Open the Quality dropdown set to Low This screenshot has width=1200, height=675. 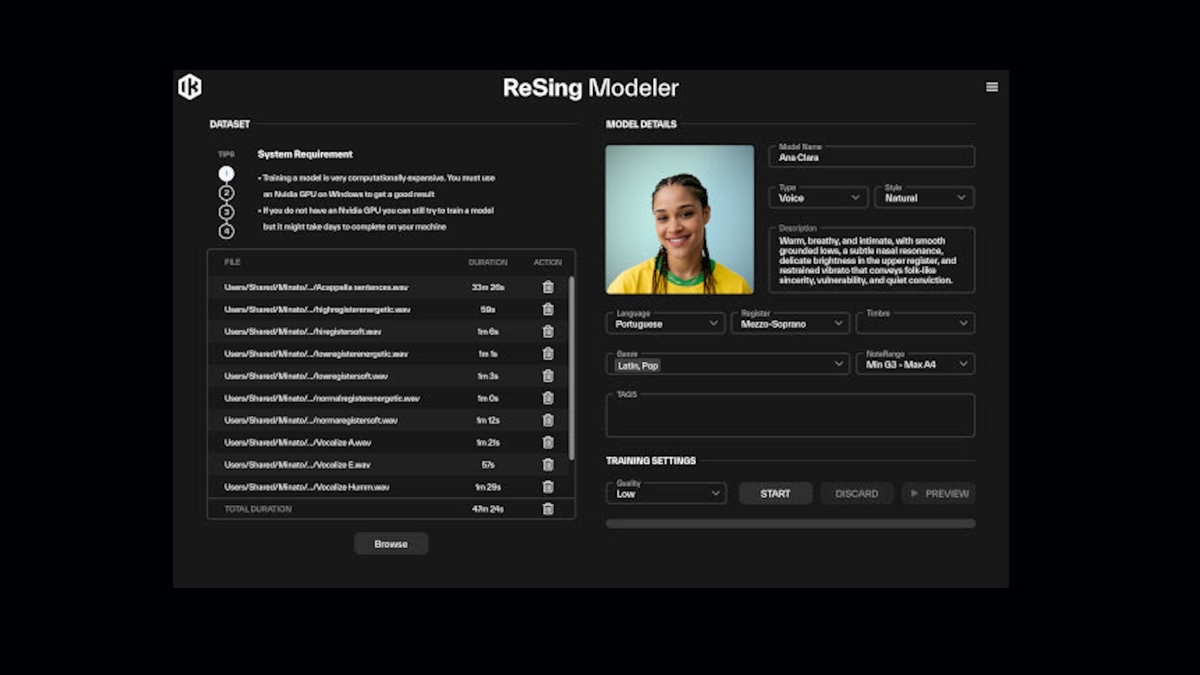pyautogui.click(x=666, y=493)
